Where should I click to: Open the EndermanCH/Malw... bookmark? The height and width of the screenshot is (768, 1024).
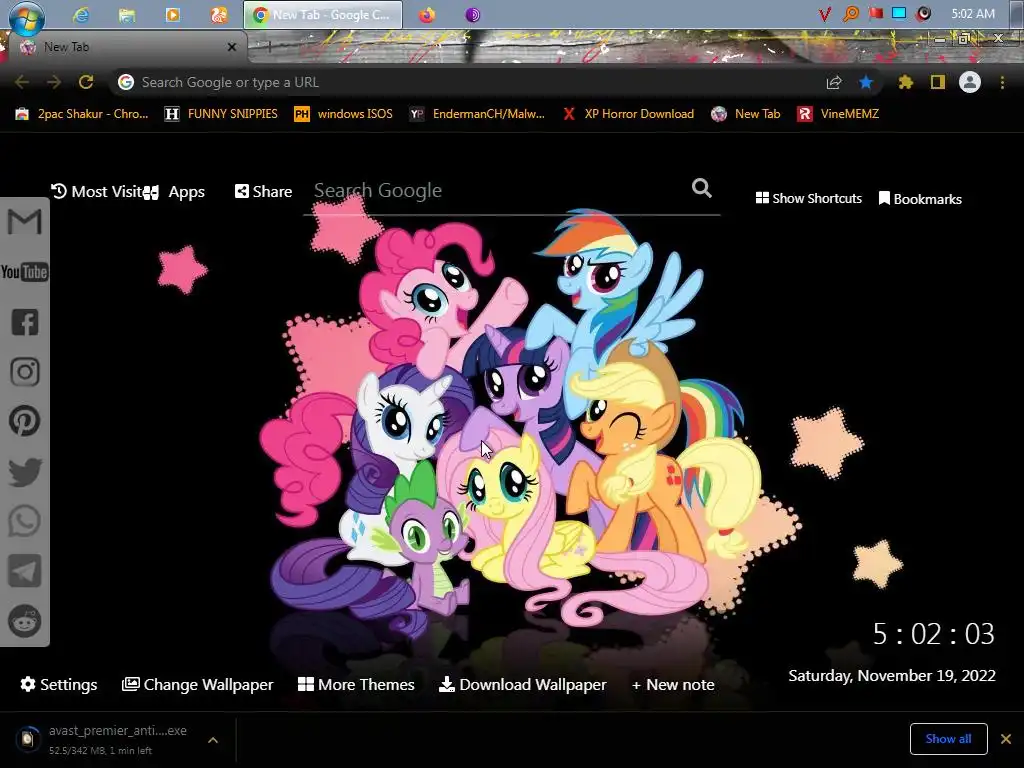477,114
